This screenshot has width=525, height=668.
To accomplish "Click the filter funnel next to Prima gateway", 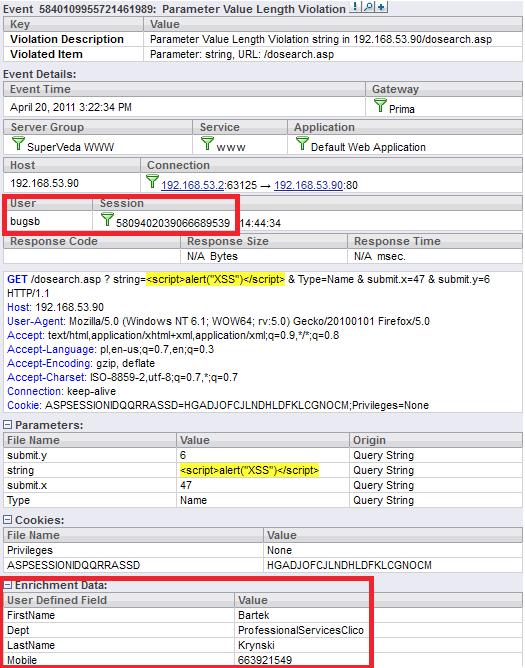I will click(x=380, y=105).
